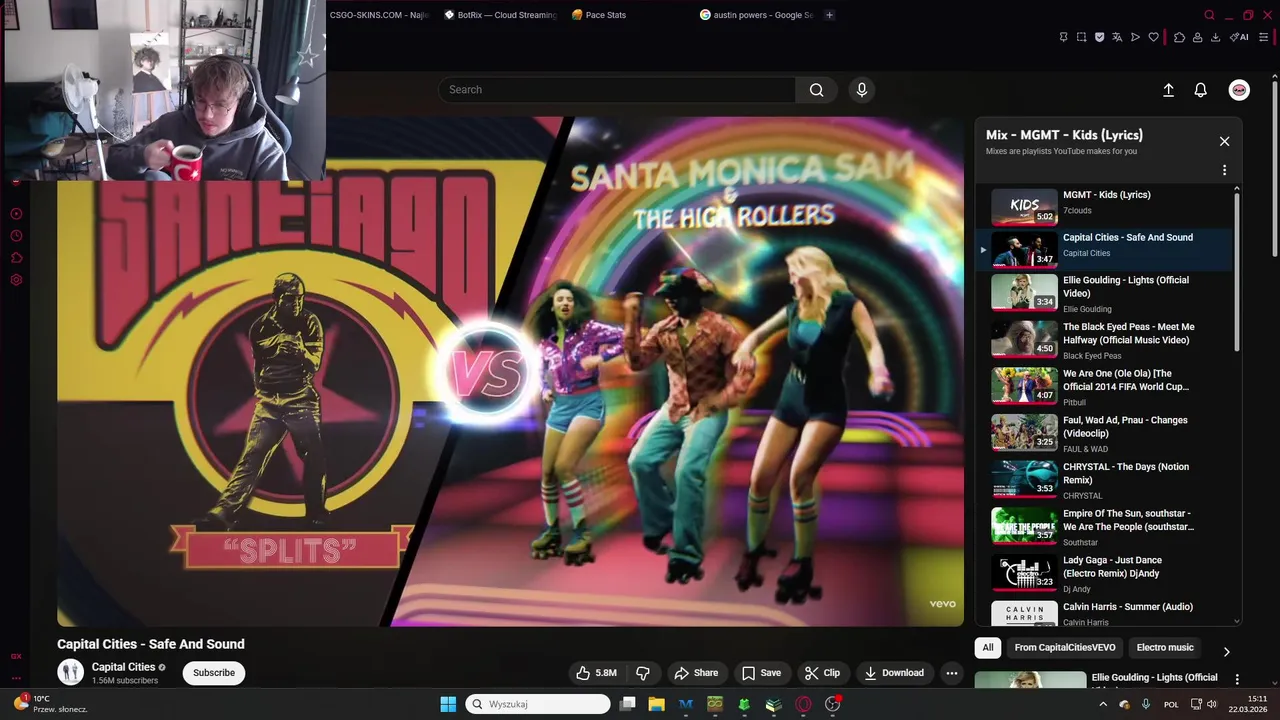Viewport: 1280px width, 720px height.
Task: Click the translate page icon in toolbar
Action: [1117, 37]
